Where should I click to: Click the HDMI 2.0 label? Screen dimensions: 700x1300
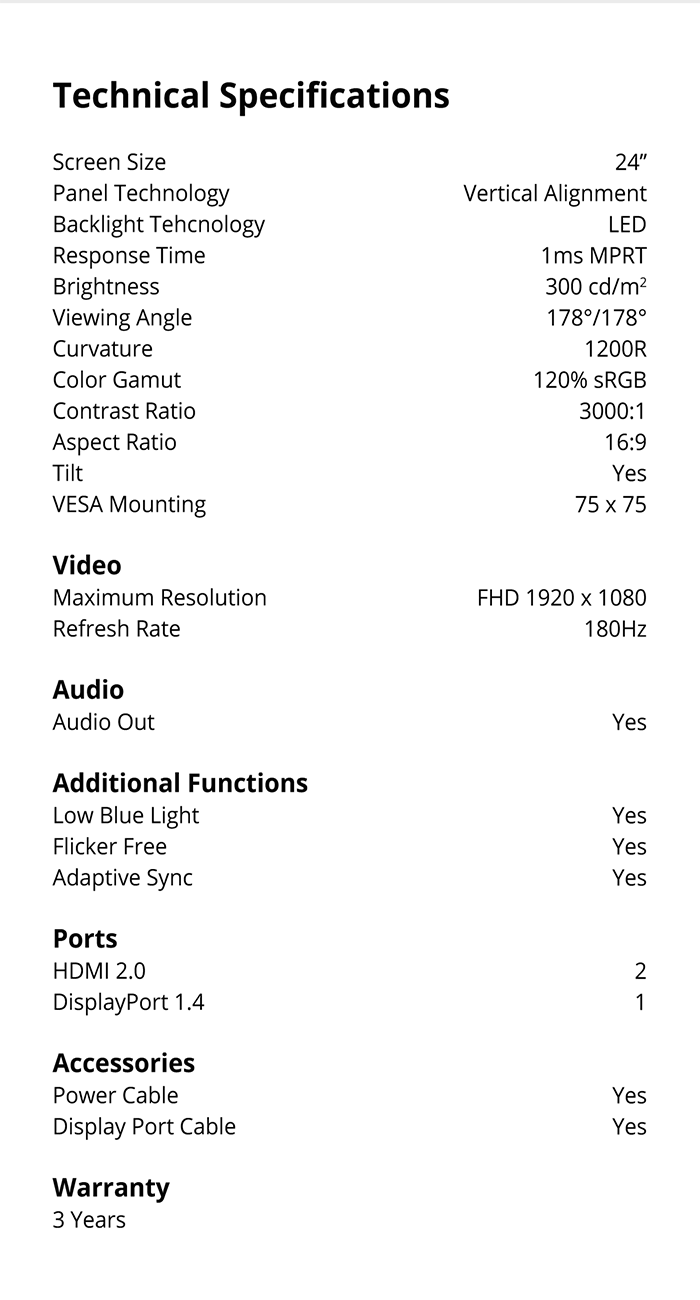point(99,971)
